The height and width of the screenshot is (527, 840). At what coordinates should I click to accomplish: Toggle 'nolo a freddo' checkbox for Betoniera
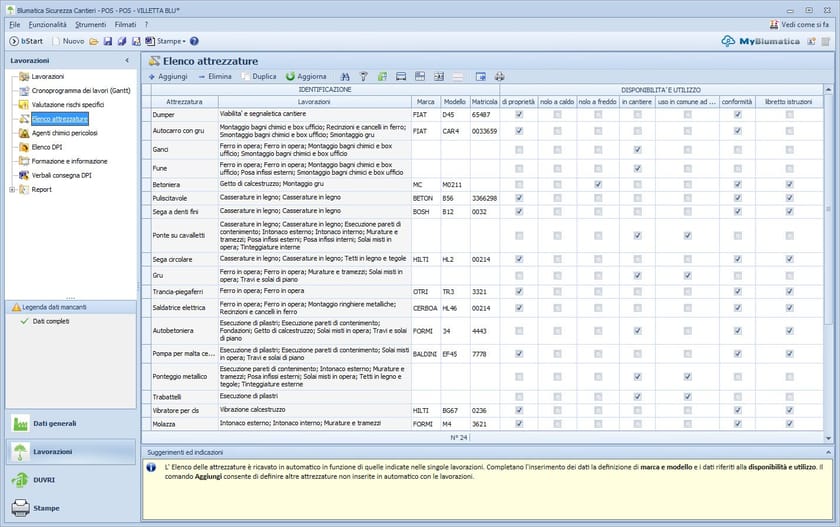[598, 185]
